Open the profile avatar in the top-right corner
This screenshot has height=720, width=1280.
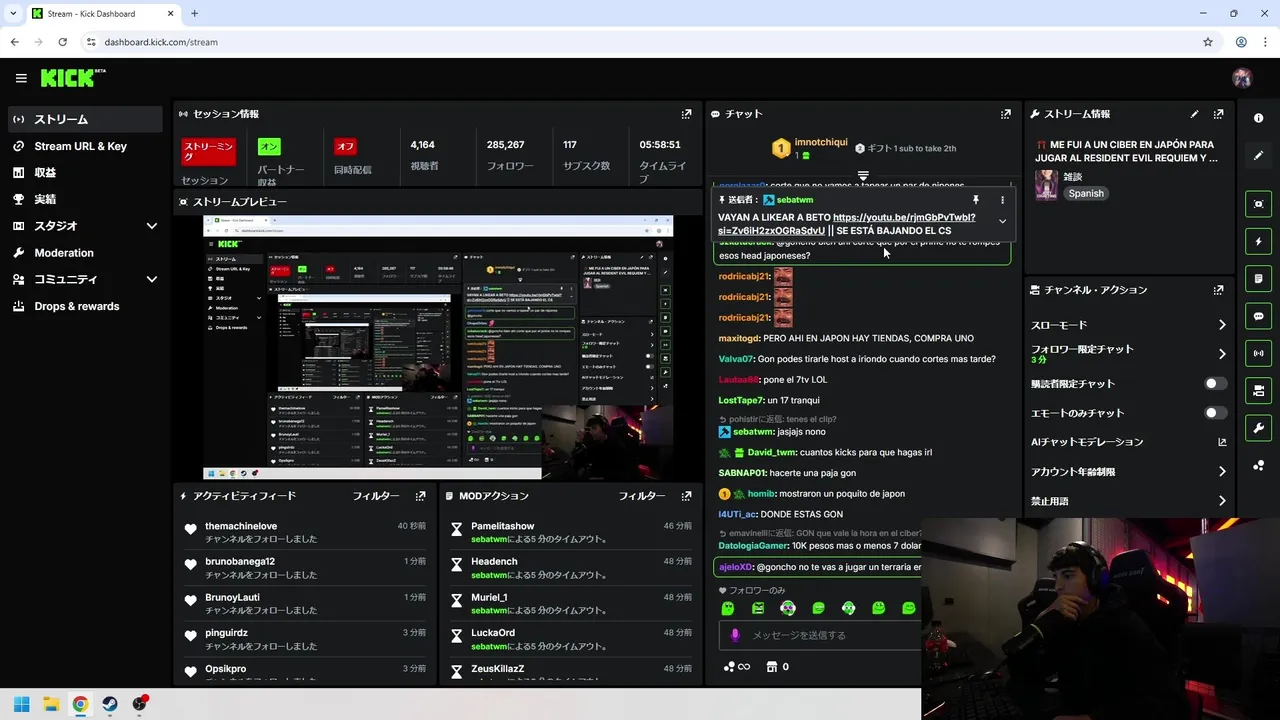pos(1242,78)
